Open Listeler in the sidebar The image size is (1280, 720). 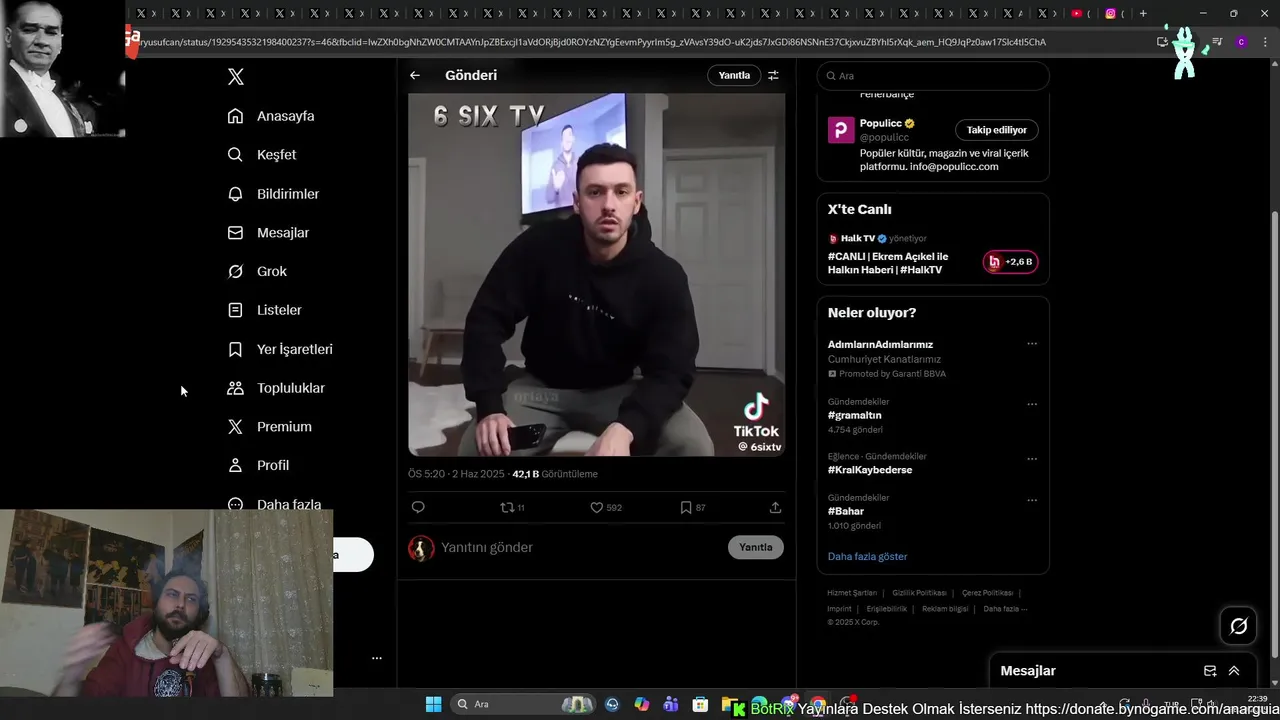[x=265, y=310]
